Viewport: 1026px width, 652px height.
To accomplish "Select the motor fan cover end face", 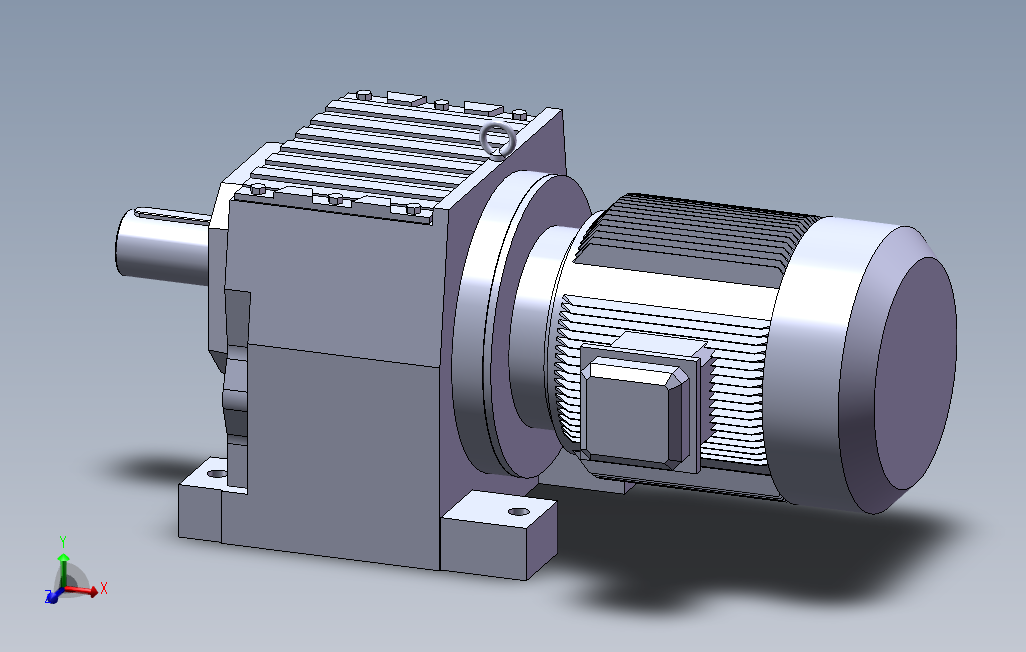I will point(915,373).
